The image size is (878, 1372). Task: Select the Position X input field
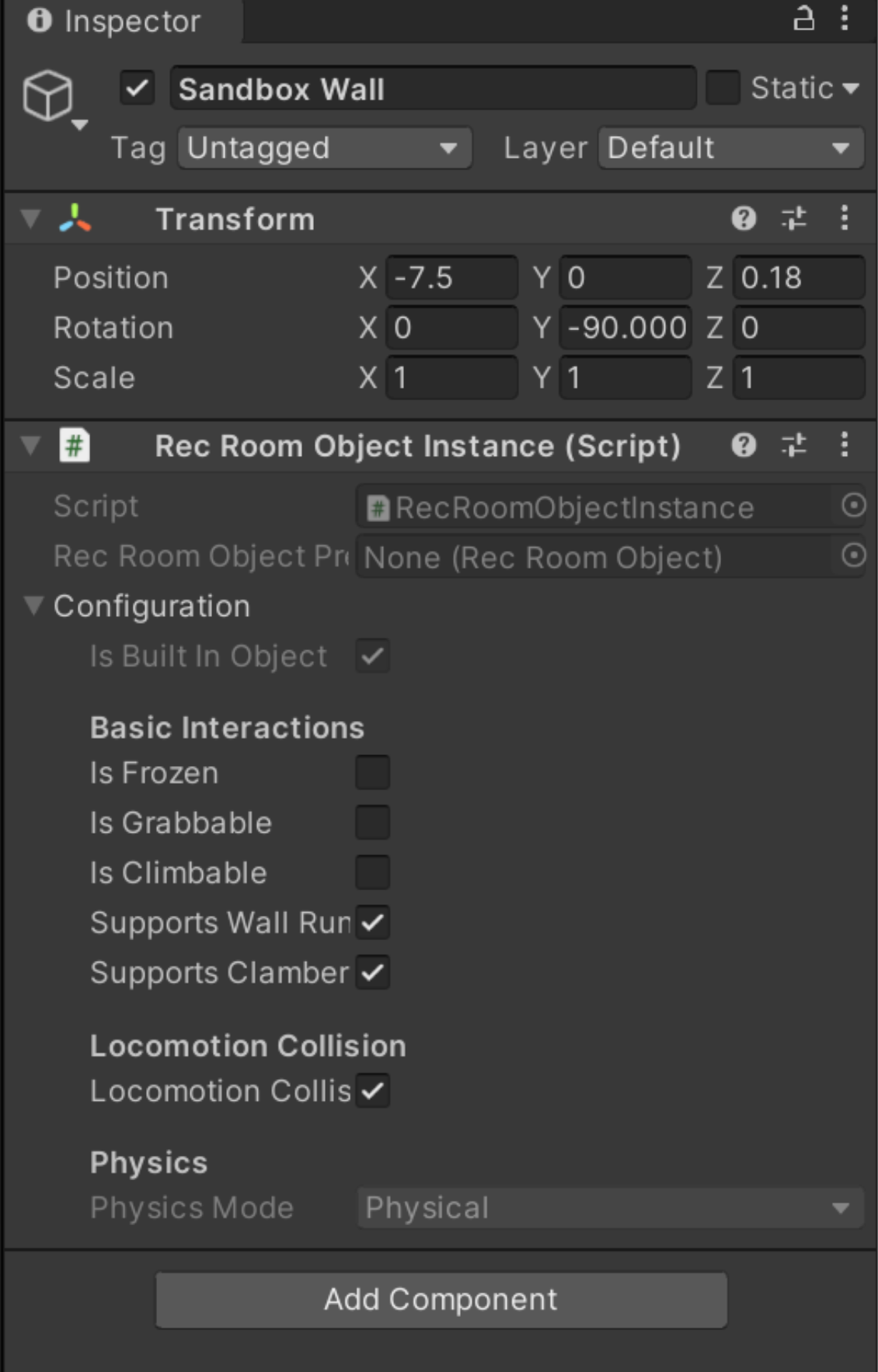[x=451, y=277]
